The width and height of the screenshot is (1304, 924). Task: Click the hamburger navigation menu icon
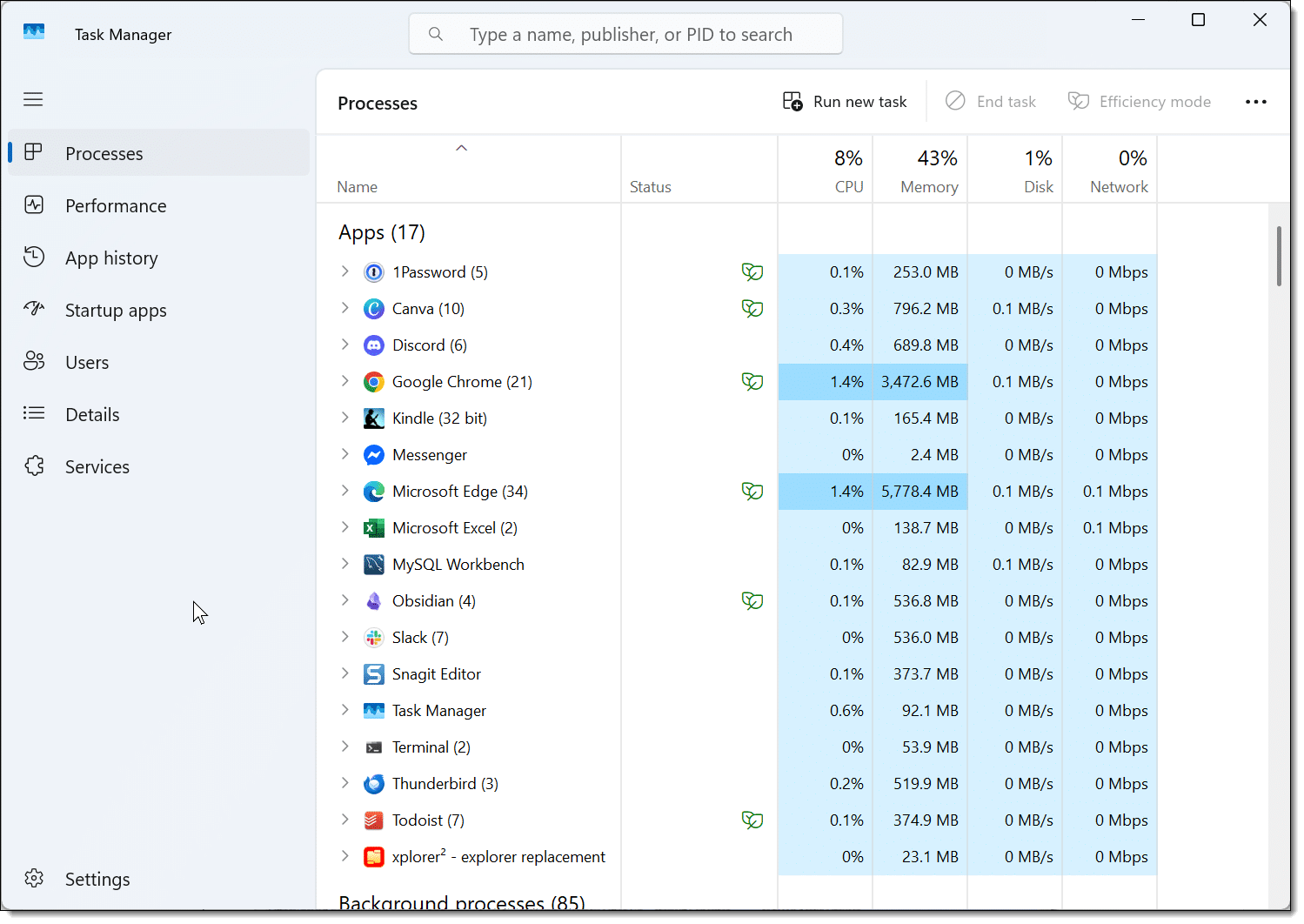33,99
